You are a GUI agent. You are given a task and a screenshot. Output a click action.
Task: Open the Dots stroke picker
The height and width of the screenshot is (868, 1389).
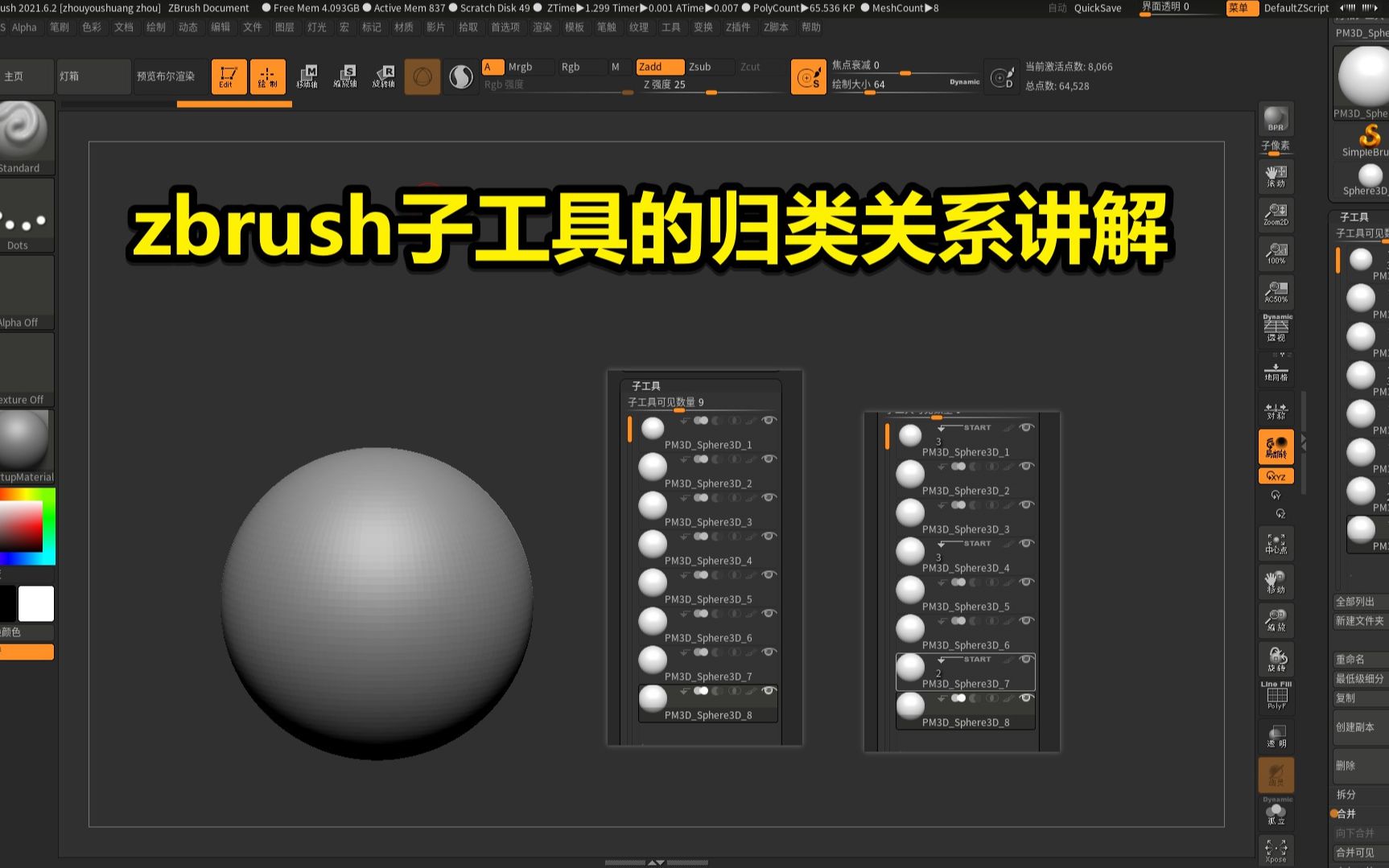tap(27, 216)
